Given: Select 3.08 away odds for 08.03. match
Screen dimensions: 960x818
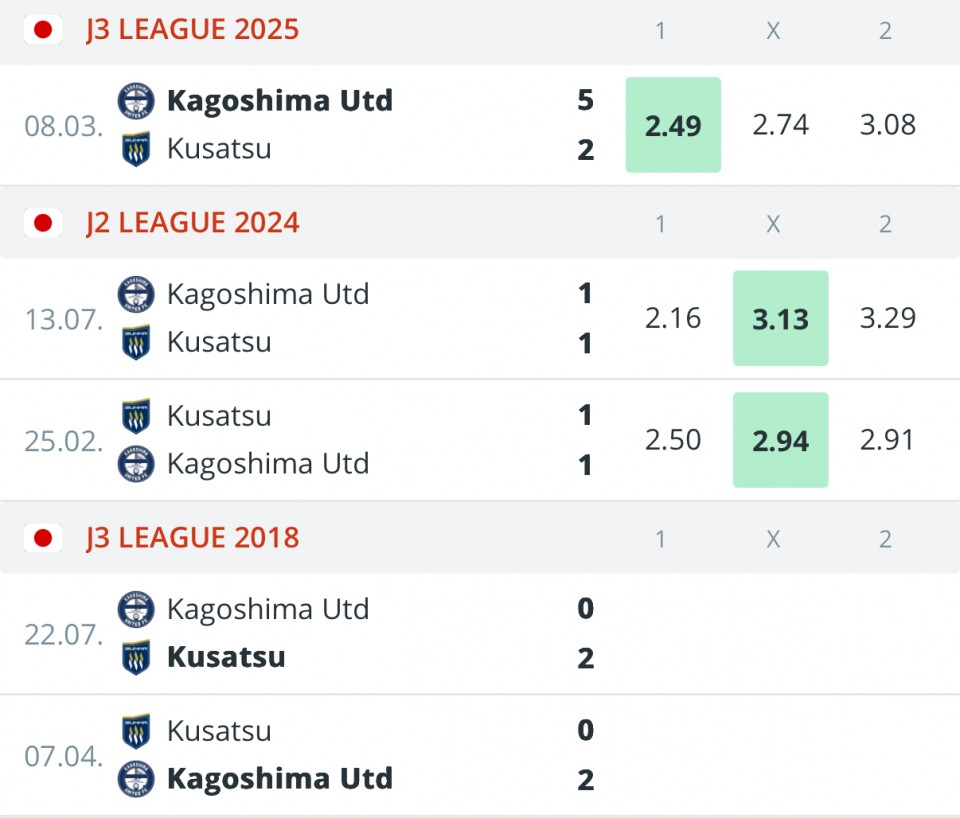Looking at the screenshot, I should click(888, 125).
